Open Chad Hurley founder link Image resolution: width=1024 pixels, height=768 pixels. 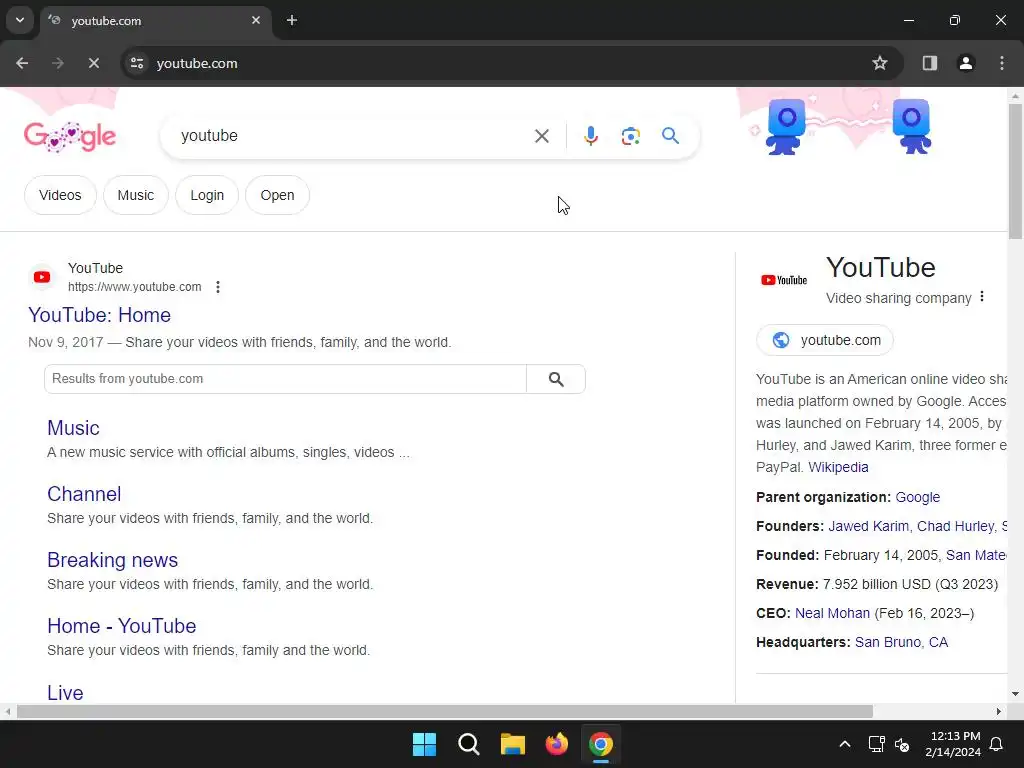[x=955, y=526]
